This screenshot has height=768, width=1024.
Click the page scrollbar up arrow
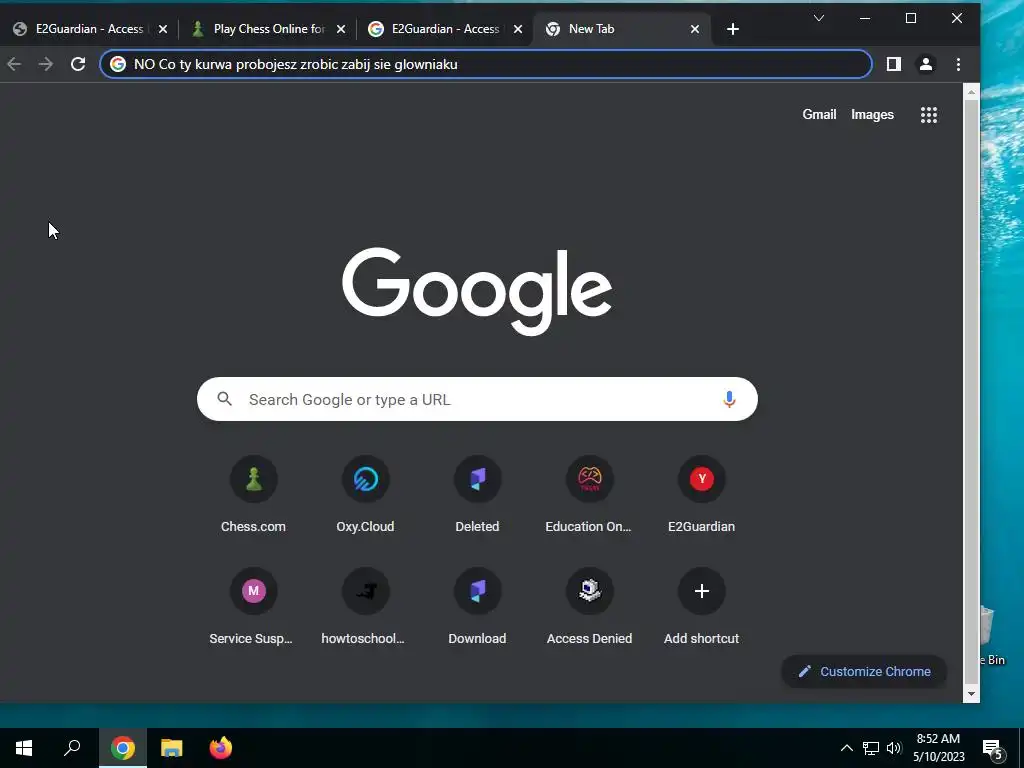pos(971,92)
